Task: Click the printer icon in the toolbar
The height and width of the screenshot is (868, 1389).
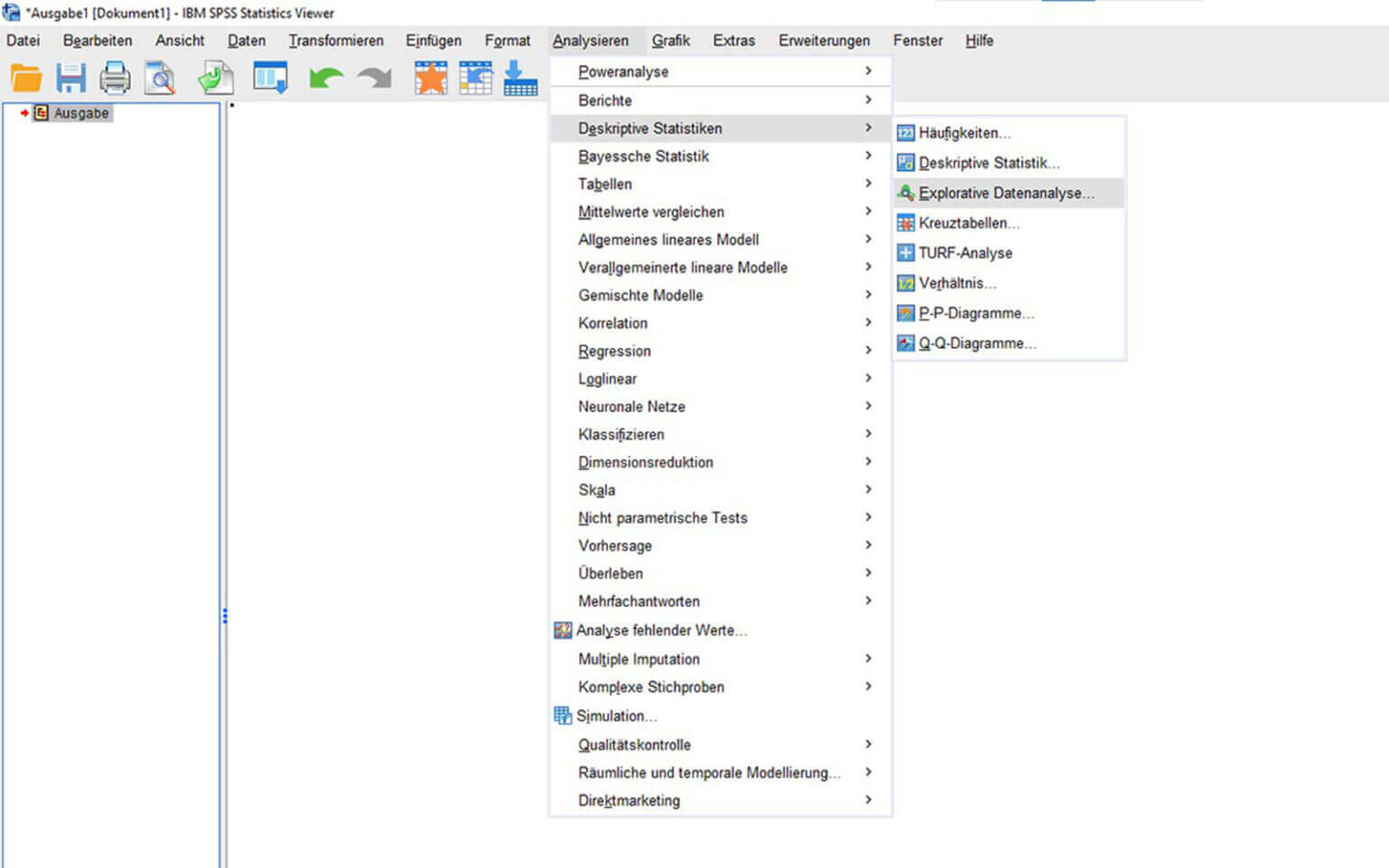Action: (115, 79)
